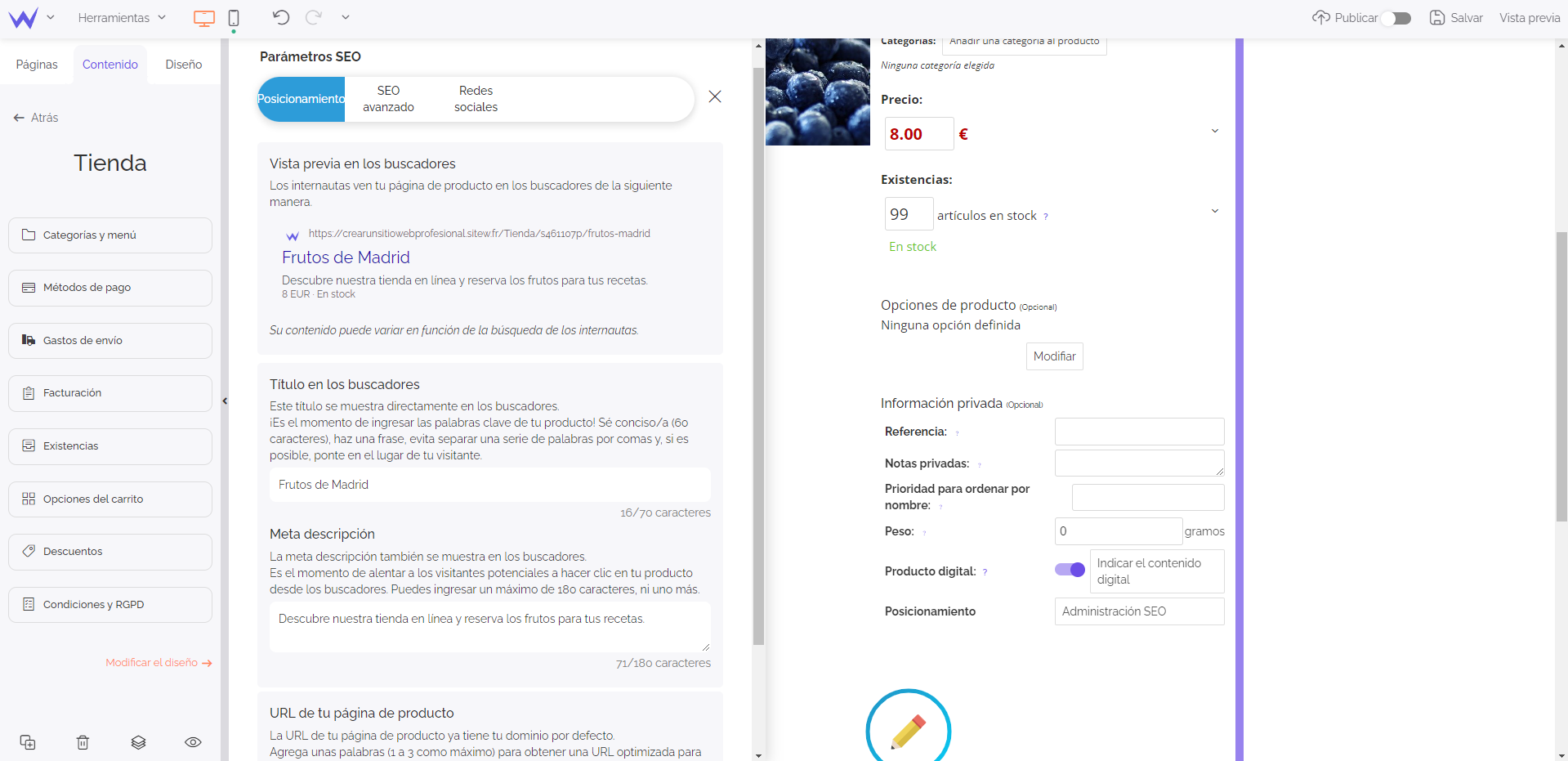1568x761 pixels.
Task: Switch to the Diseño tab
Action: coord(184,65)
